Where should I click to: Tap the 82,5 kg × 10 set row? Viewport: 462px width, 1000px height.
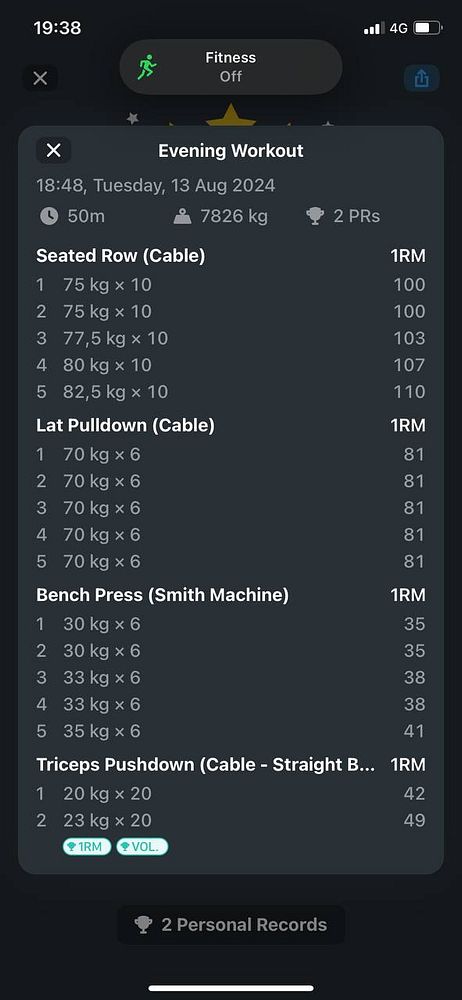(231, 392)
